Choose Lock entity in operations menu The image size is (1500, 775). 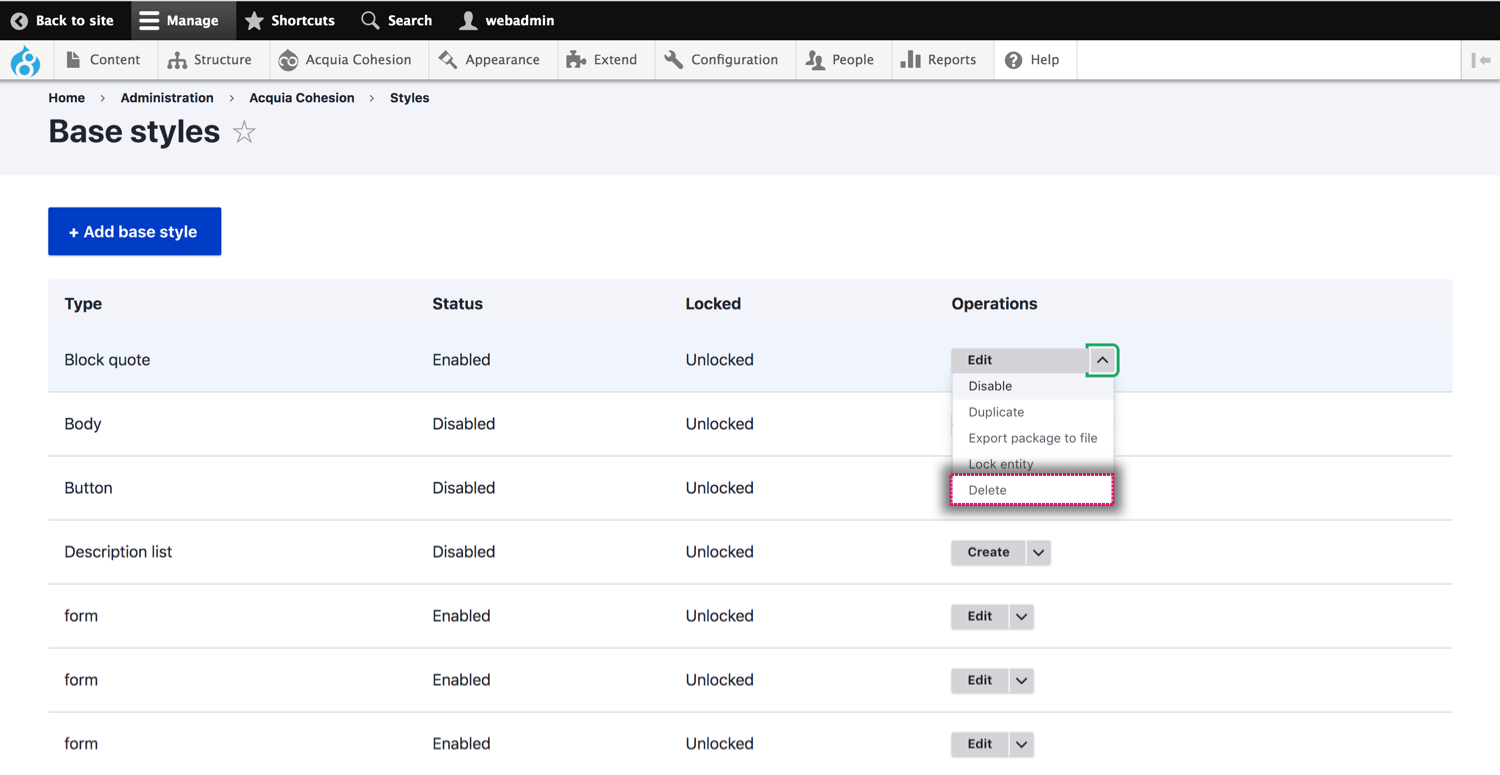(1032, 464)
